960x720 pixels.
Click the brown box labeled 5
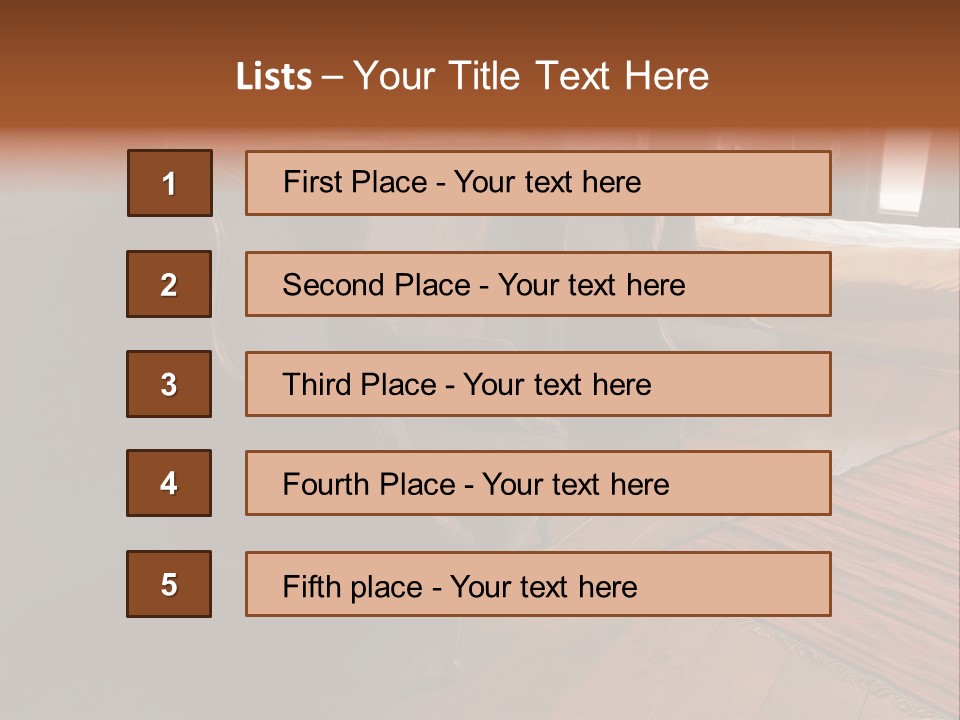[169, 584]
